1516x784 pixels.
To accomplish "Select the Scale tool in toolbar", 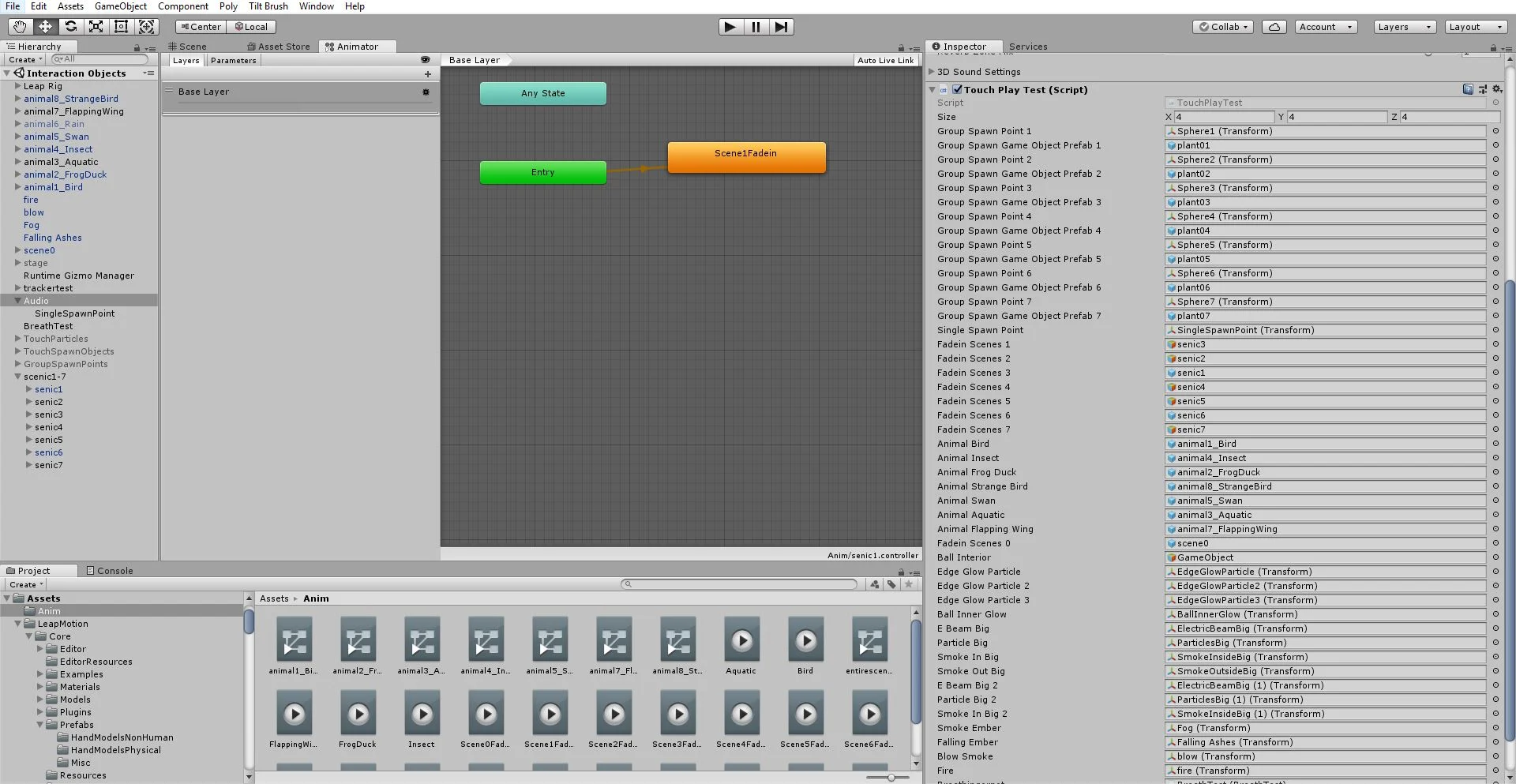I will point(96,26).
